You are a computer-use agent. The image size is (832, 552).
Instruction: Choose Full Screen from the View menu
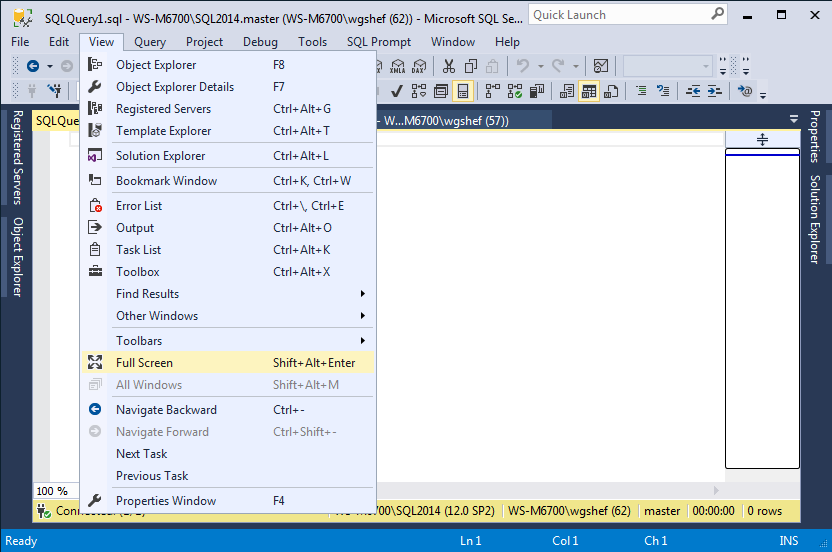tap(228, 363)
